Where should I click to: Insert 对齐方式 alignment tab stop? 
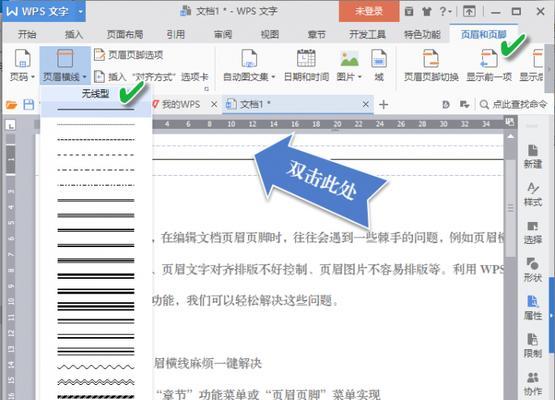[151, 76]
